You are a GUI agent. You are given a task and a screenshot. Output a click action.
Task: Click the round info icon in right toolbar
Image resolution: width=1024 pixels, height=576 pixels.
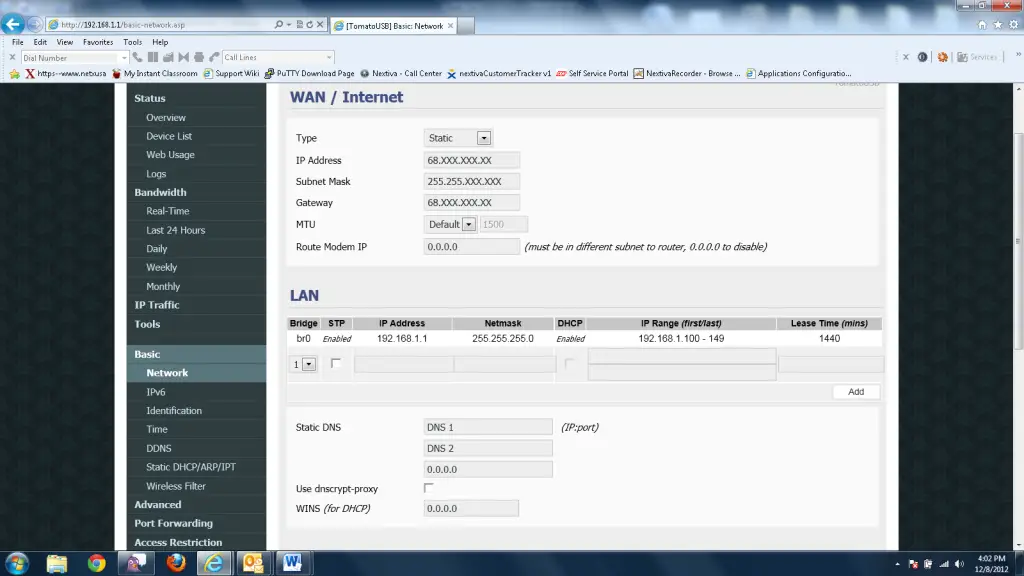[922, 57]
